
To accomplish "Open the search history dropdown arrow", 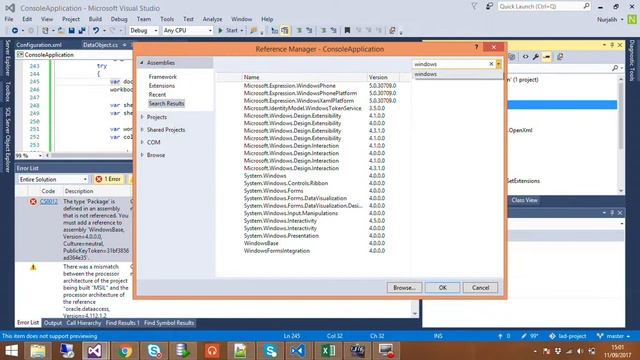I will click(498, 64).
